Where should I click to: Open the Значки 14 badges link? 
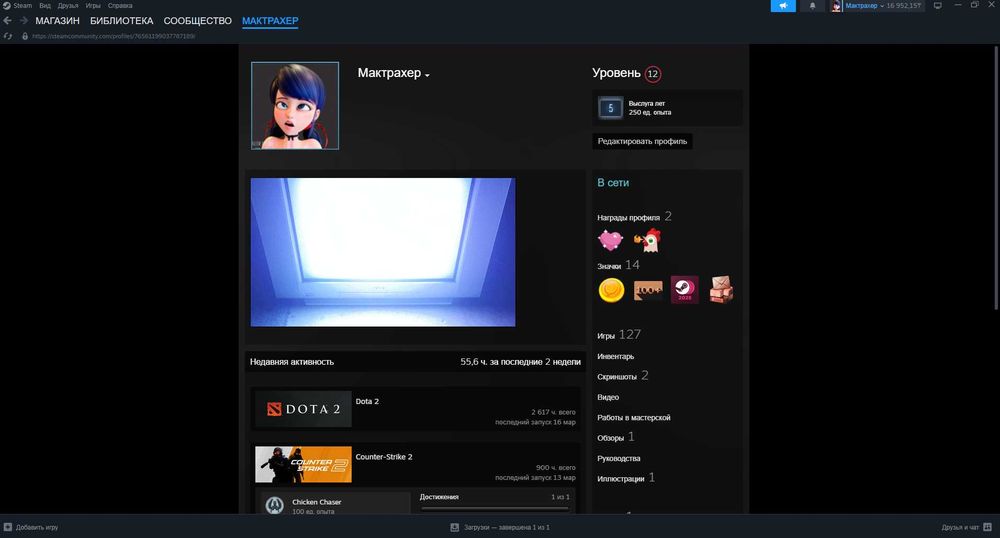click(618, 265)
